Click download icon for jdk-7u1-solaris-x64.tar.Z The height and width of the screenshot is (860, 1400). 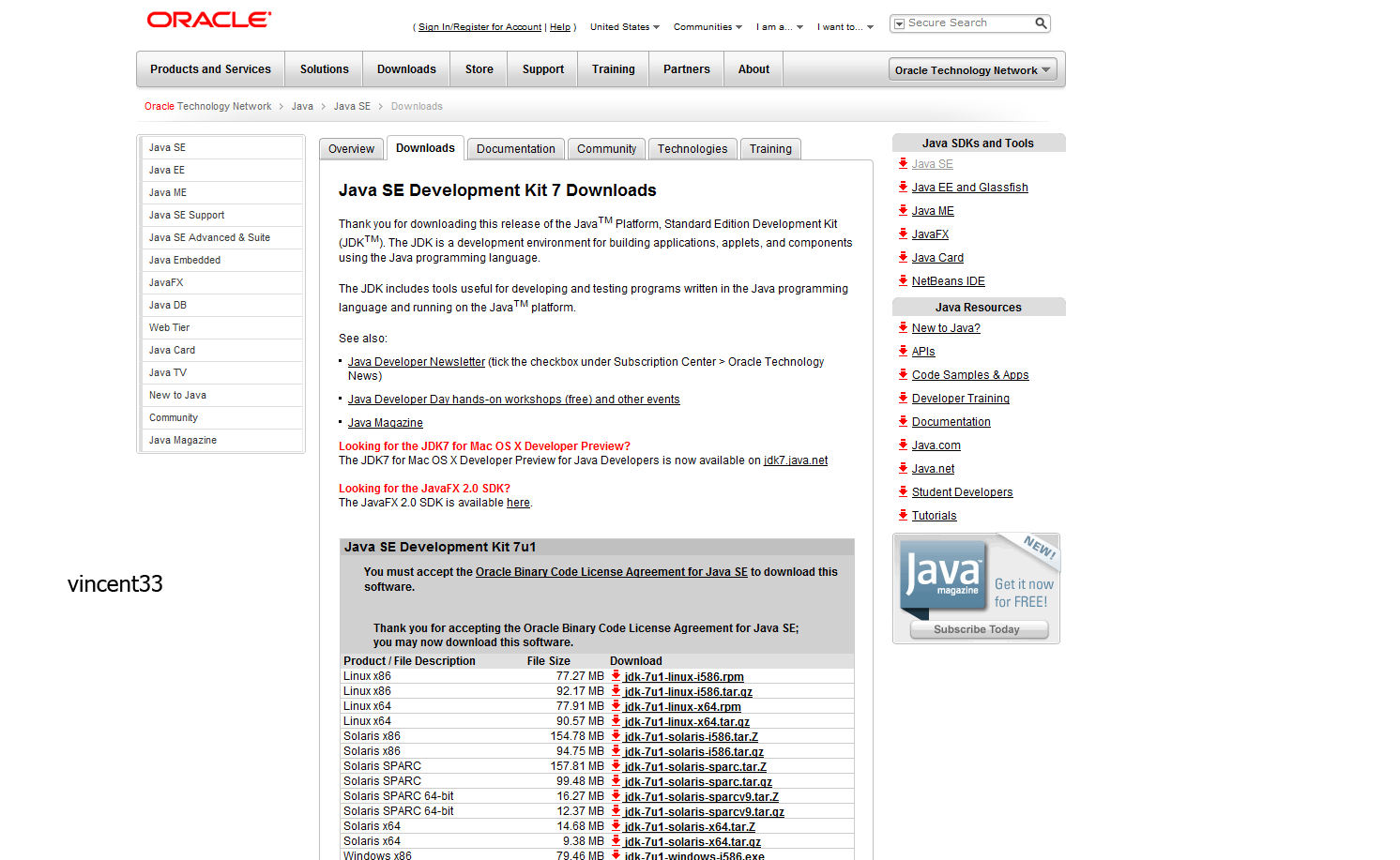click(616, 825)
